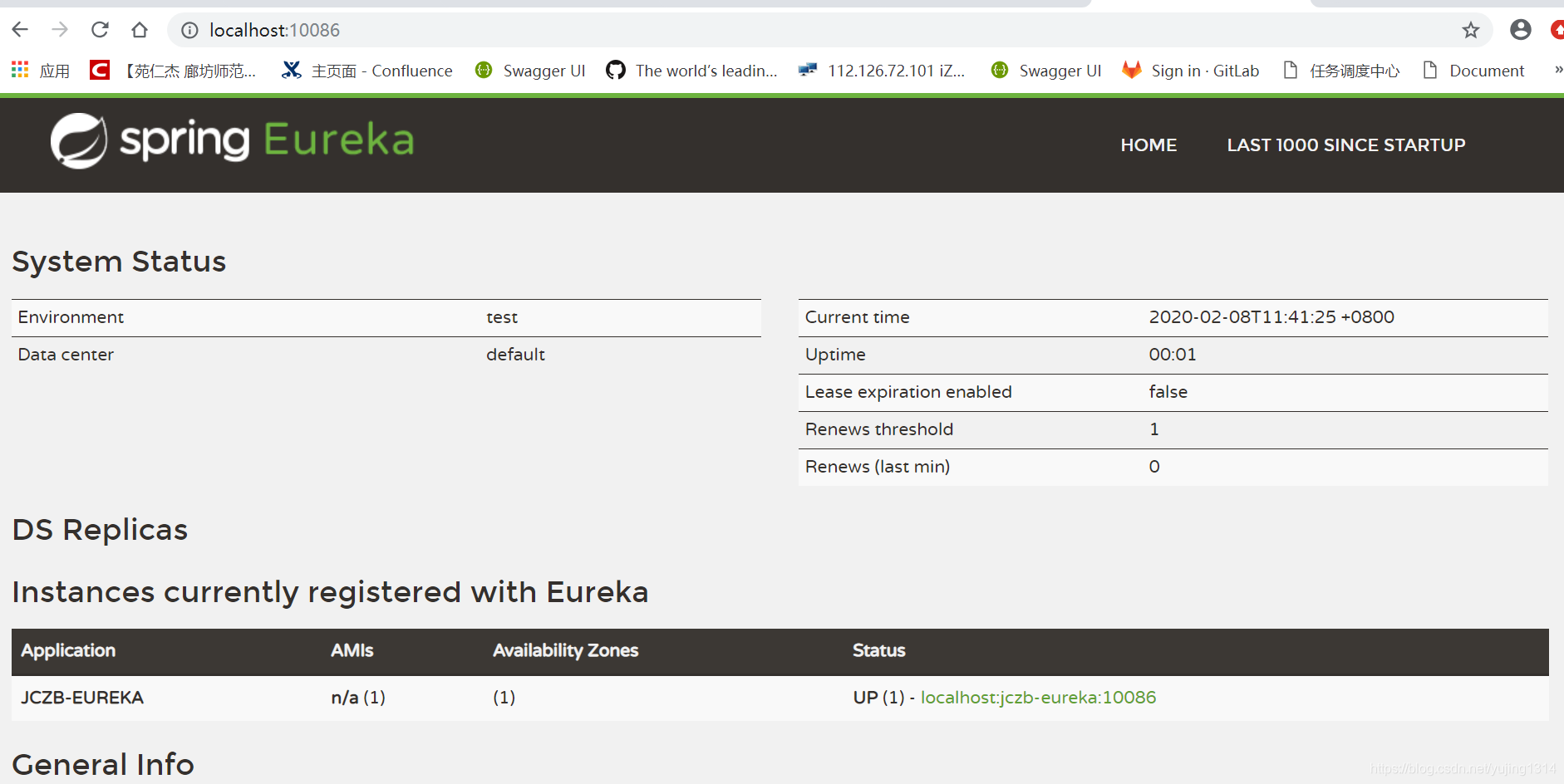This screenshot has height=784, width=1564.
Task: Select the data center value default
Action: click(515, 355)
